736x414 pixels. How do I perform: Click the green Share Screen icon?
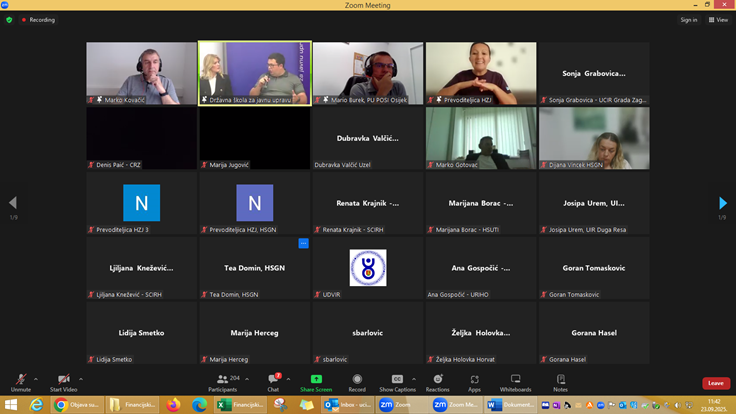316,380
